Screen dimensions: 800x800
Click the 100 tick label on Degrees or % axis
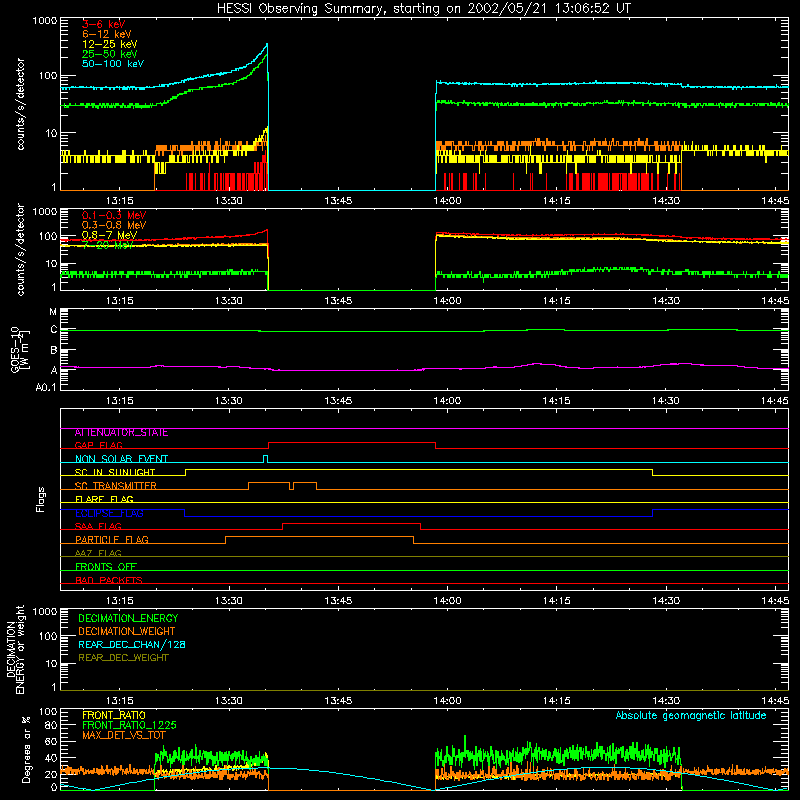pyautogui.click(x=48, y=712)
